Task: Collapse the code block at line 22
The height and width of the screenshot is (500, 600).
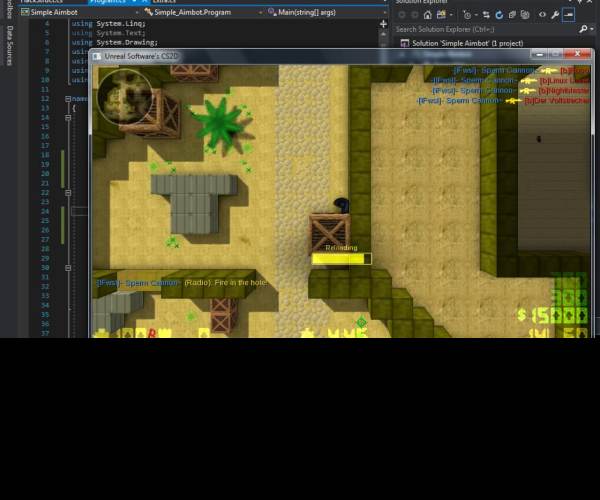Action: click(x=68, y=193)
